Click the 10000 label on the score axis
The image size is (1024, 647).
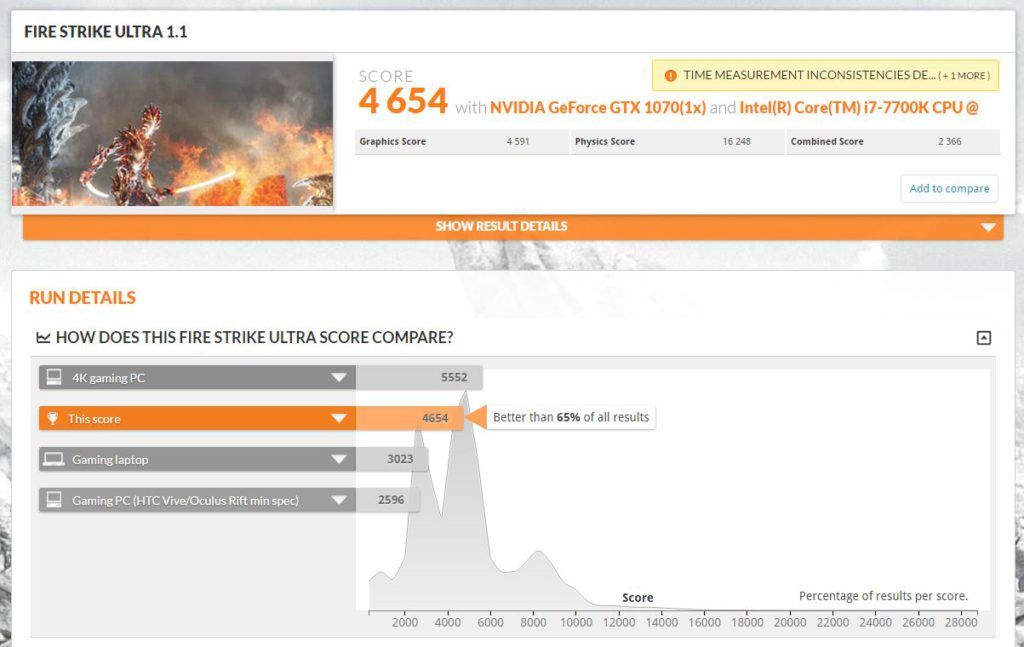tap(576, 623)
